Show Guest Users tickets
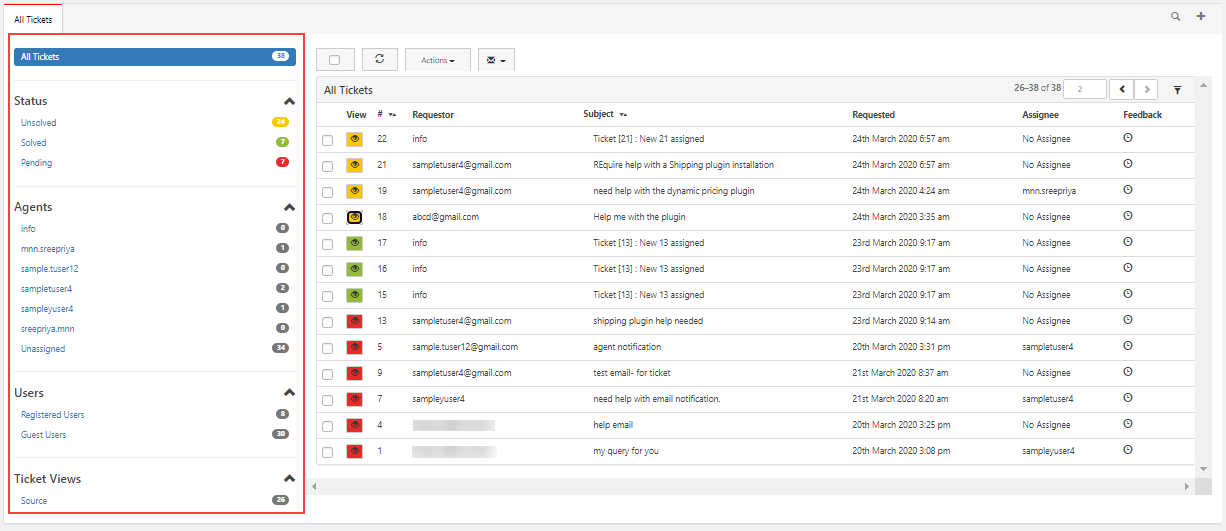The image size is (1226, 531). [x=43, y=435]
